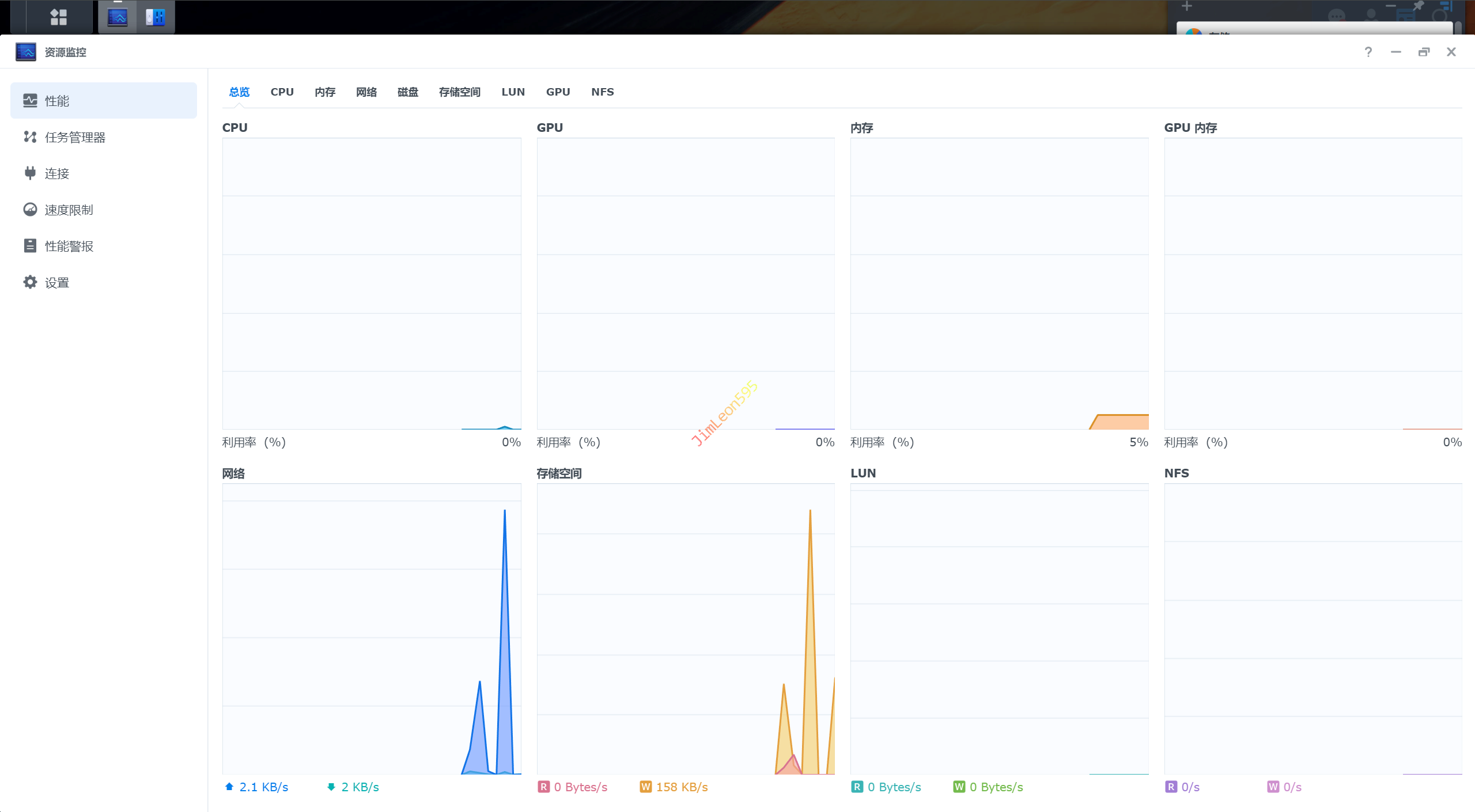Open the GPU tab
Screen dimensions: 1475x812
[558, 92]
